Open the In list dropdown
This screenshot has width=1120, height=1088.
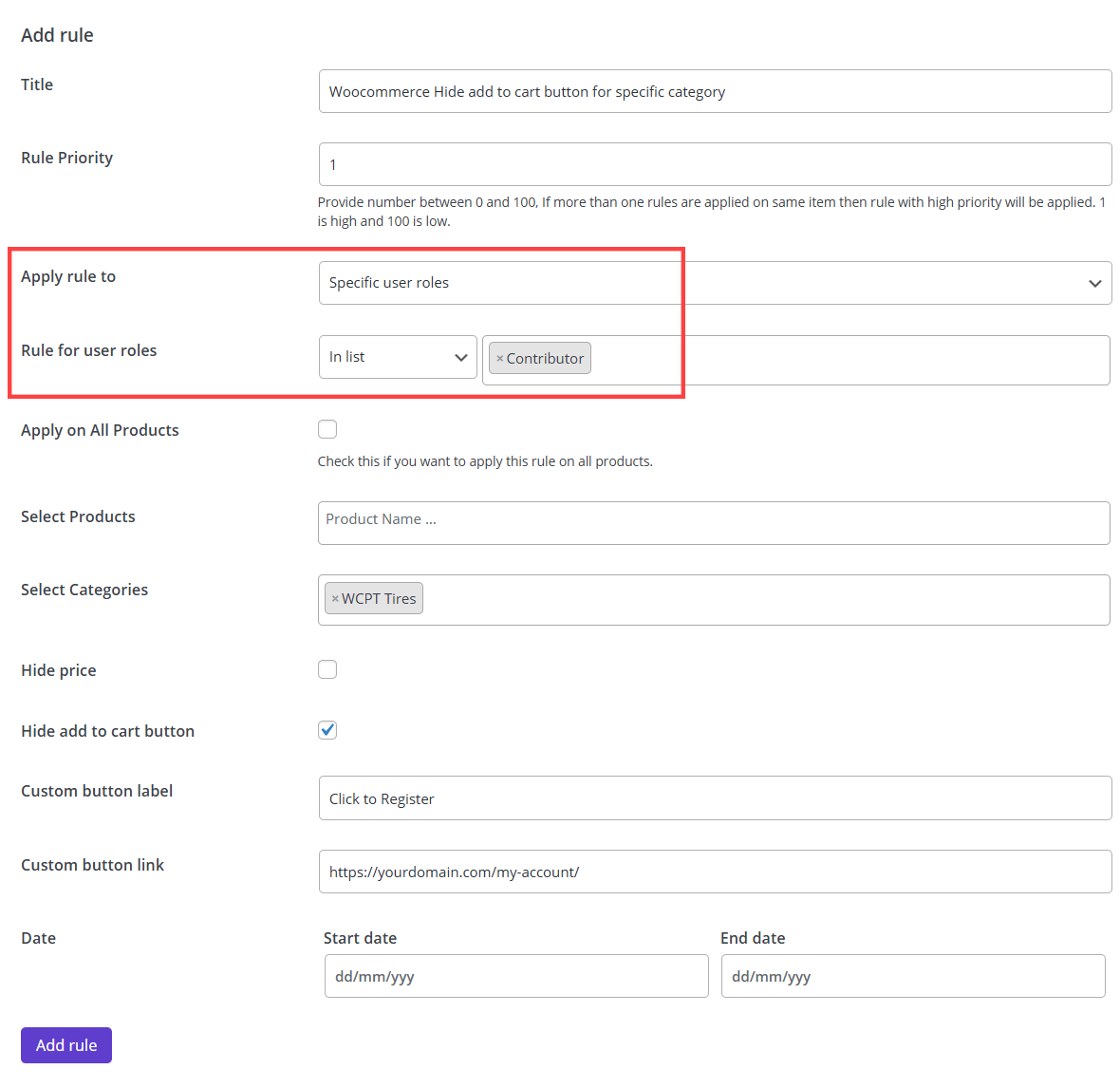(x=398, y=357)
